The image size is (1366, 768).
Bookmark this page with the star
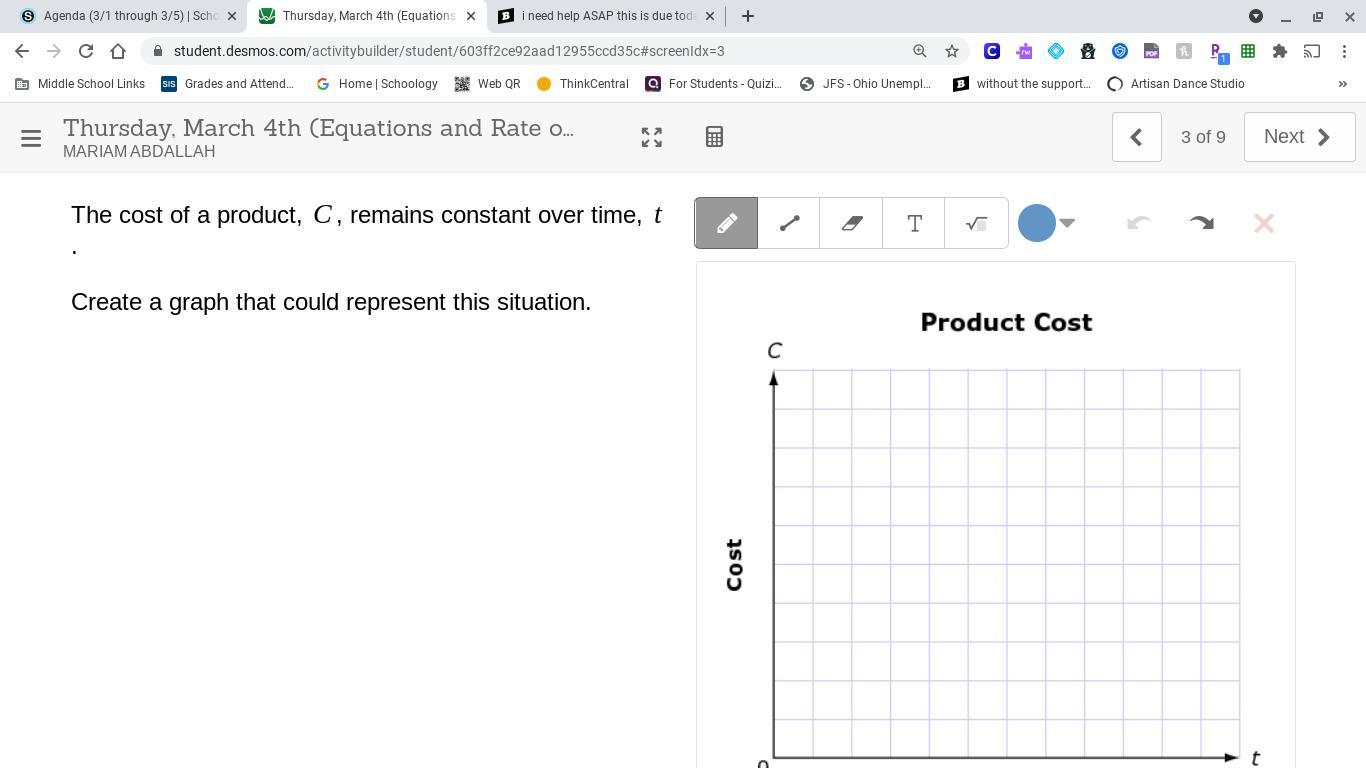click(x=952, y=51)
